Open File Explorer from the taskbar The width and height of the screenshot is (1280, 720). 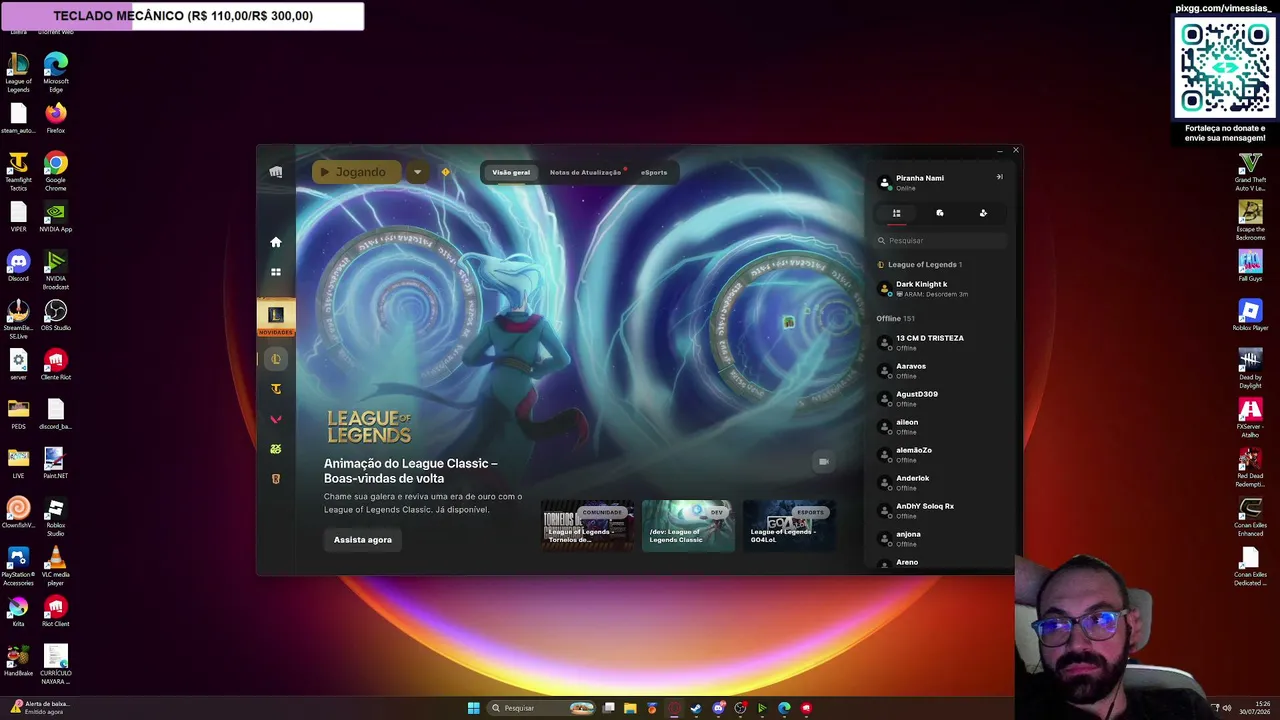(630, 708)
